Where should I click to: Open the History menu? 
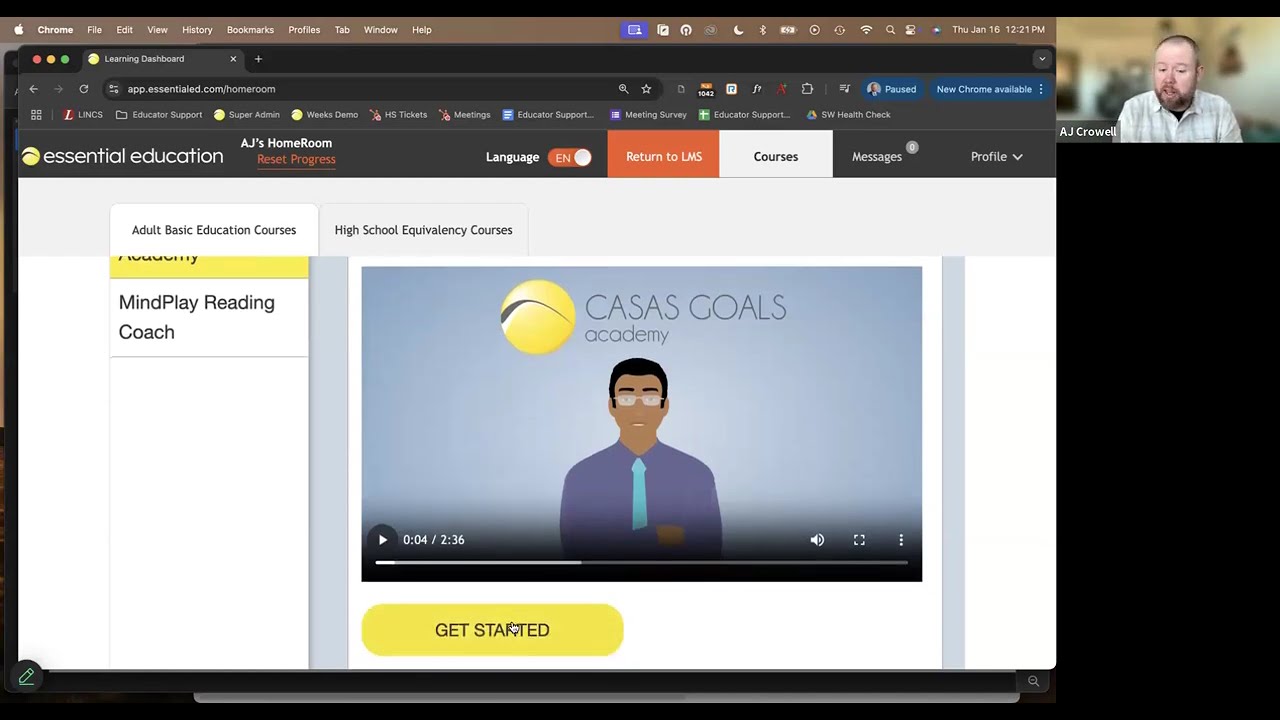click(197, 30)
